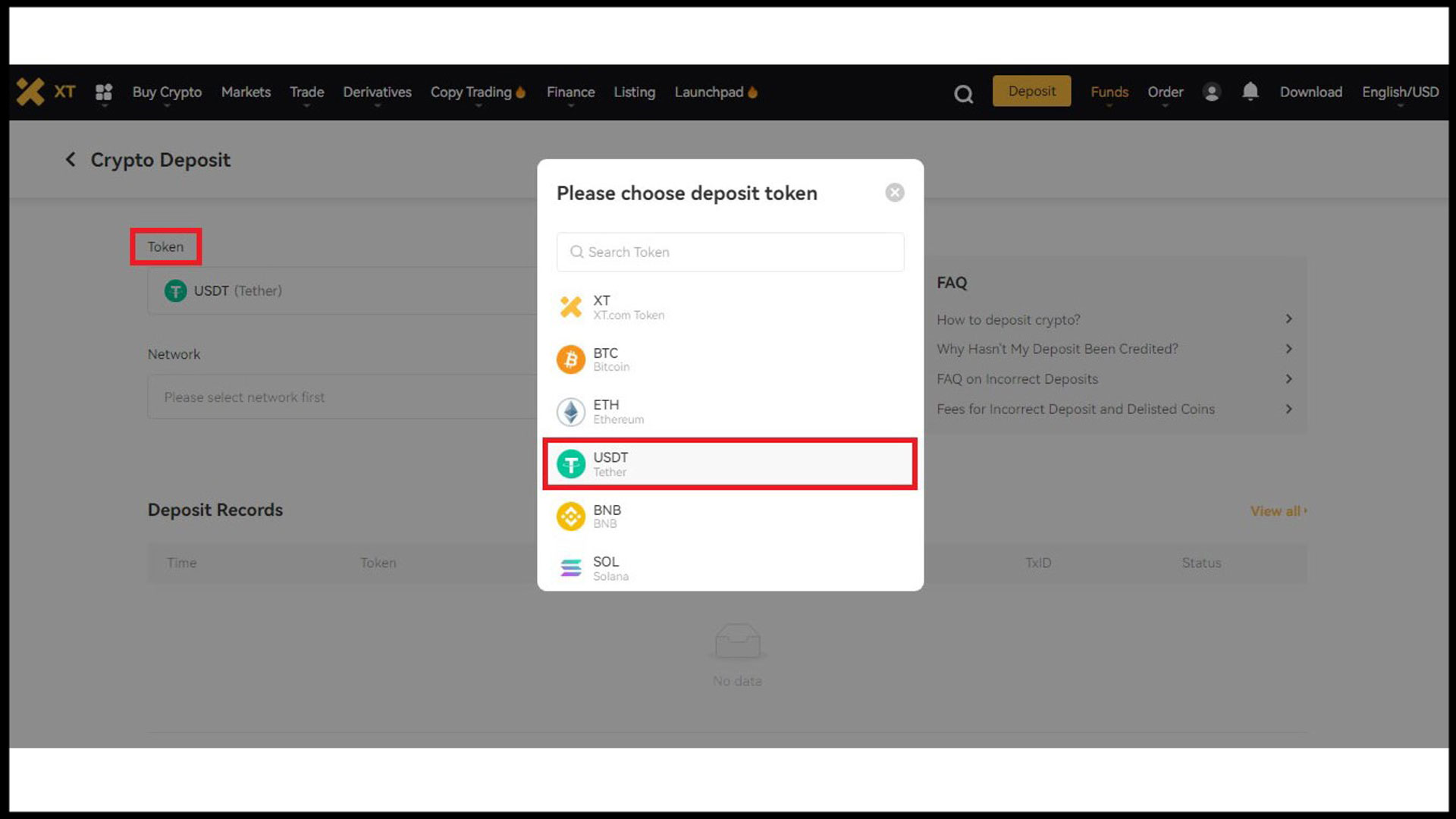
Task: Open the Finance menu
Action: 570,92
